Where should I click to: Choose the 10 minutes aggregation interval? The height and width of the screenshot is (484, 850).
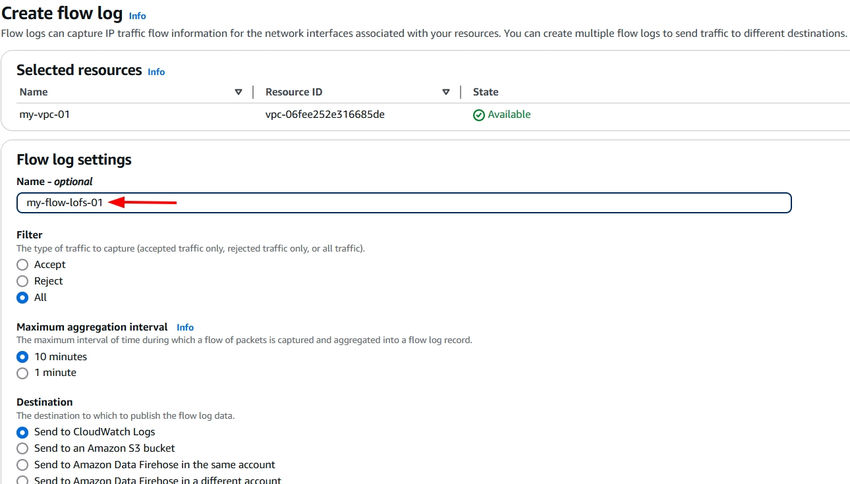coord(23,357)
